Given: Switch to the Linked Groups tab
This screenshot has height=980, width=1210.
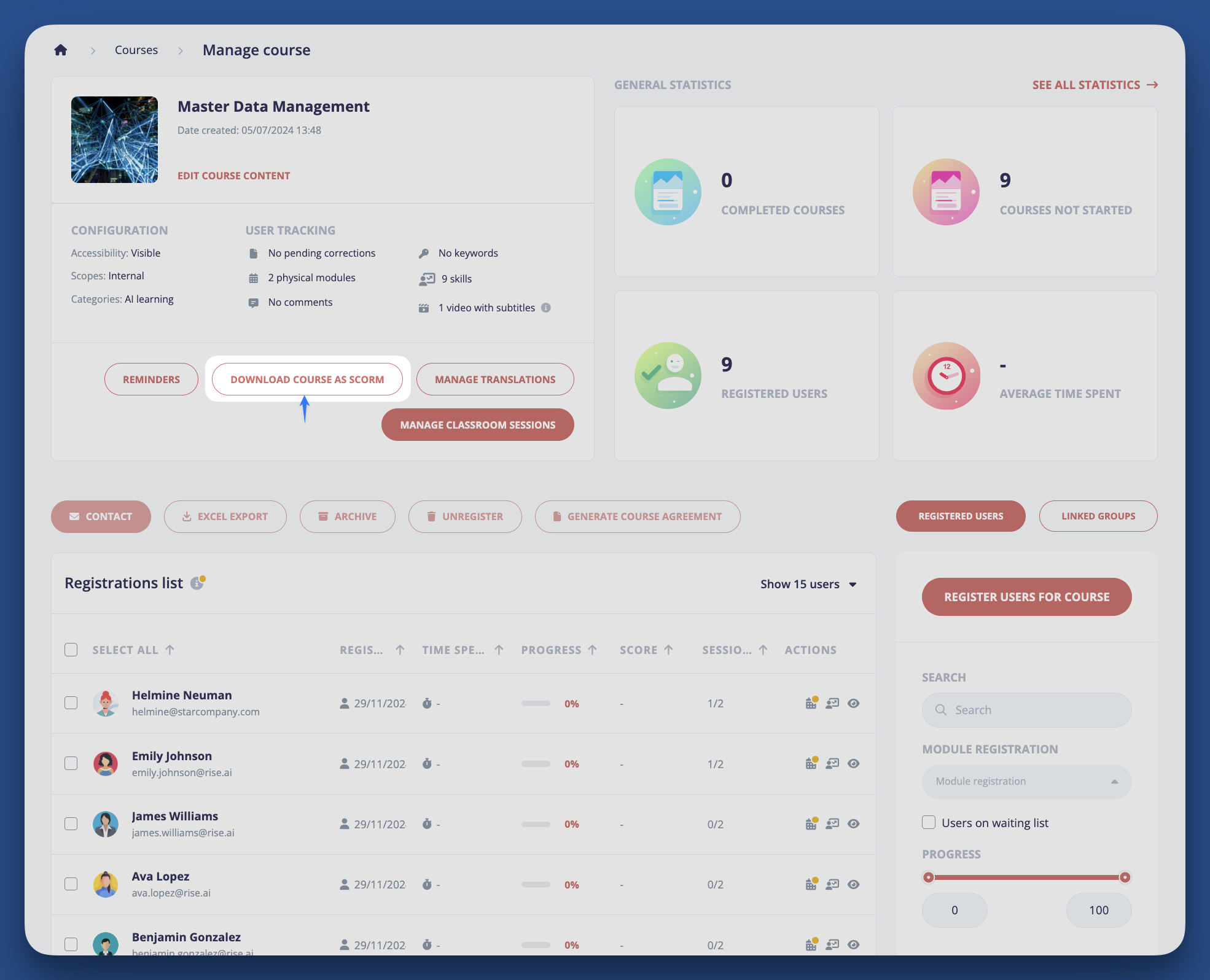Looking at the screenshot, I should pos(1098,516).
